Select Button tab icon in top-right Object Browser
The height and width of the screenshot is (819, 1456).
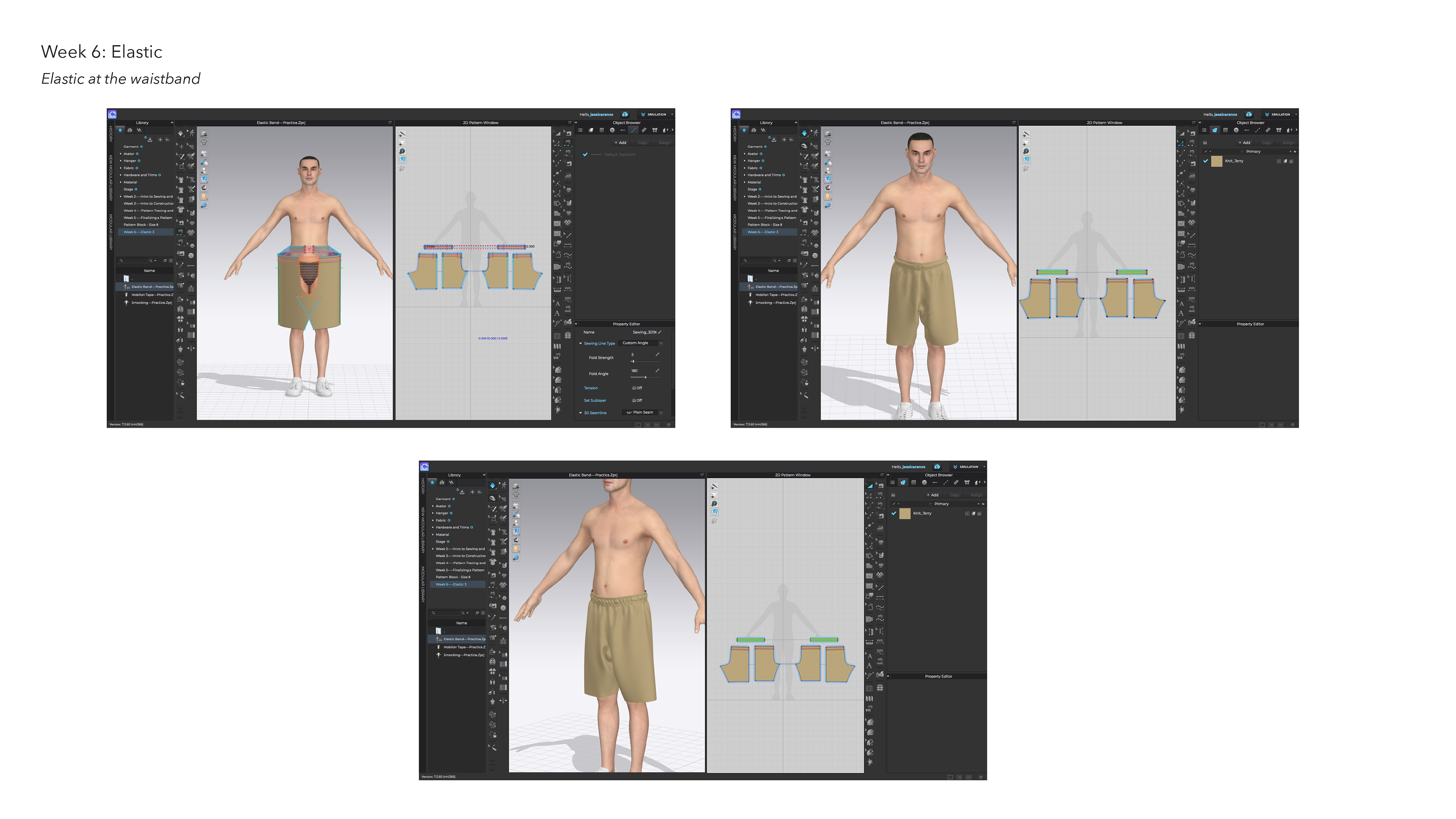(x=1236, y=130)
